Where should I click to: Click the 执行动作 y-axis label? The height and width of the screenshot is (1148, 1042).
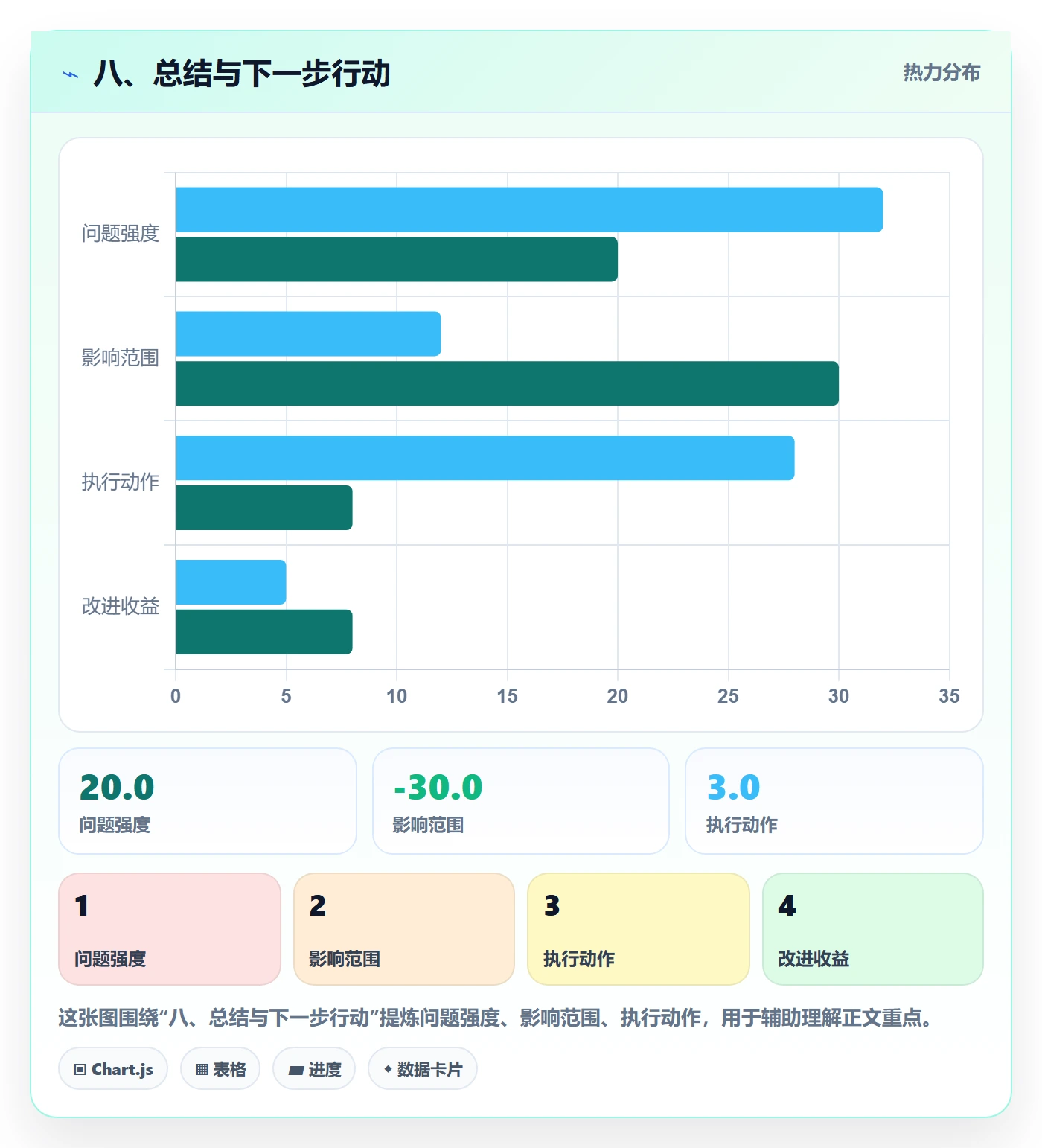[121, 482]
